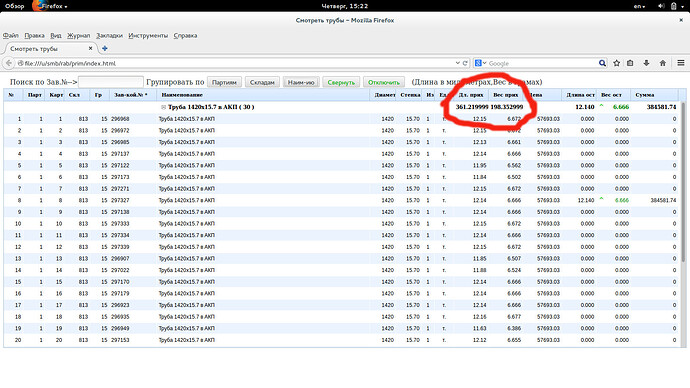This screenshot has height=388, width=690.
Task: Click the Поиск по Зав.№ input field
Action: click(x=111, y=82)
